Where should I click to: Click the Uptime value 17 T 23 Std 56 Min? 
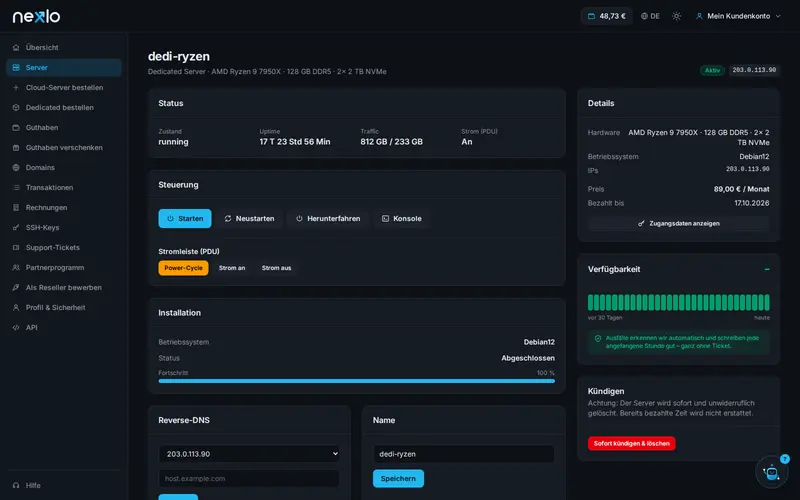295,142
